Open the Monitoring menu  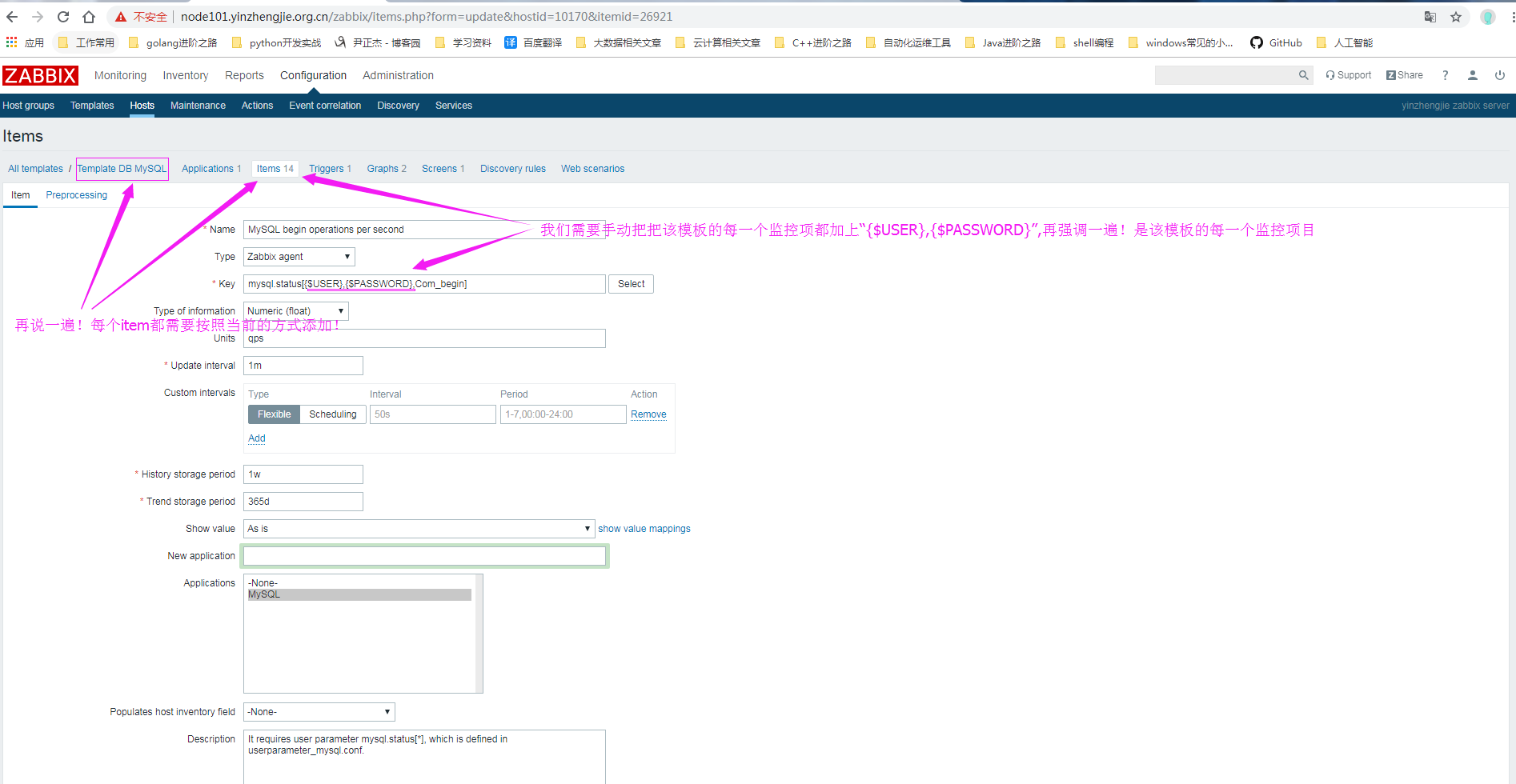click(120, 75)
